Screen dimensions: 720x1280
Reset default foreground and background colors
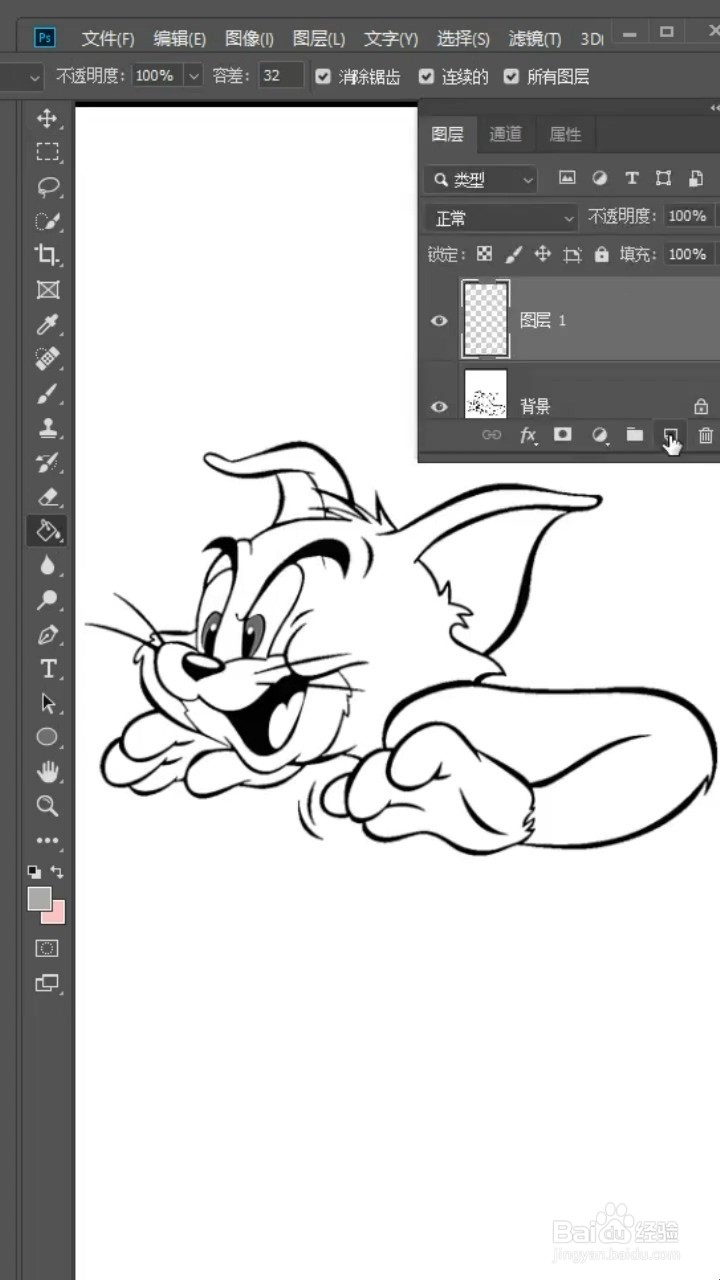pyautogui.click(x=34, y=872)
